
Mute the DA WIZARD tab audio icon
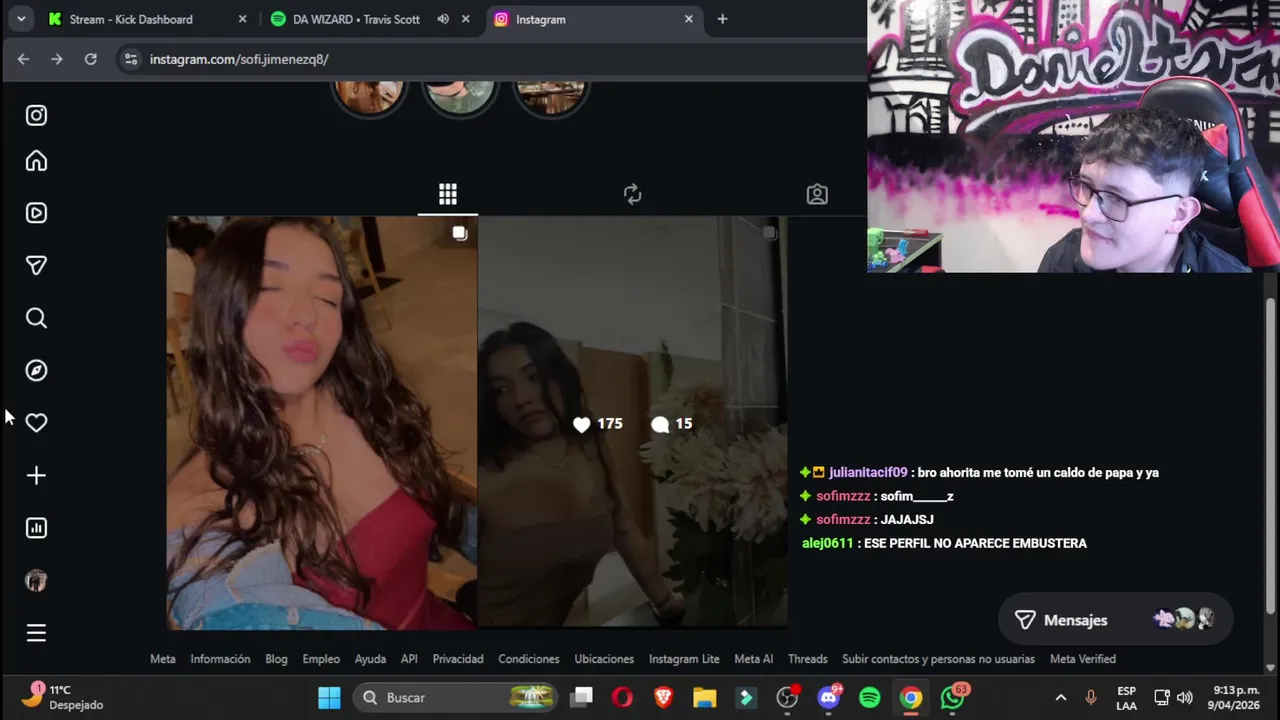(443, 19)
